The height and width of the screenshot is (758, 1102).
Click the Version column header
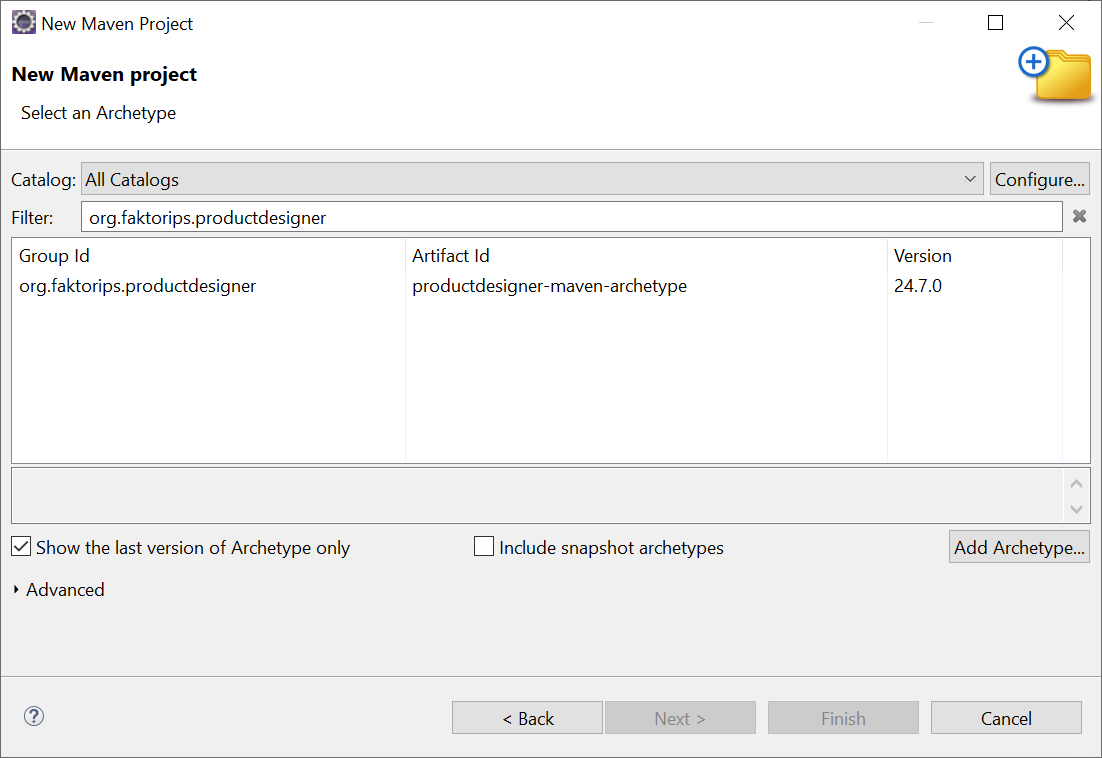pos(922,256)
